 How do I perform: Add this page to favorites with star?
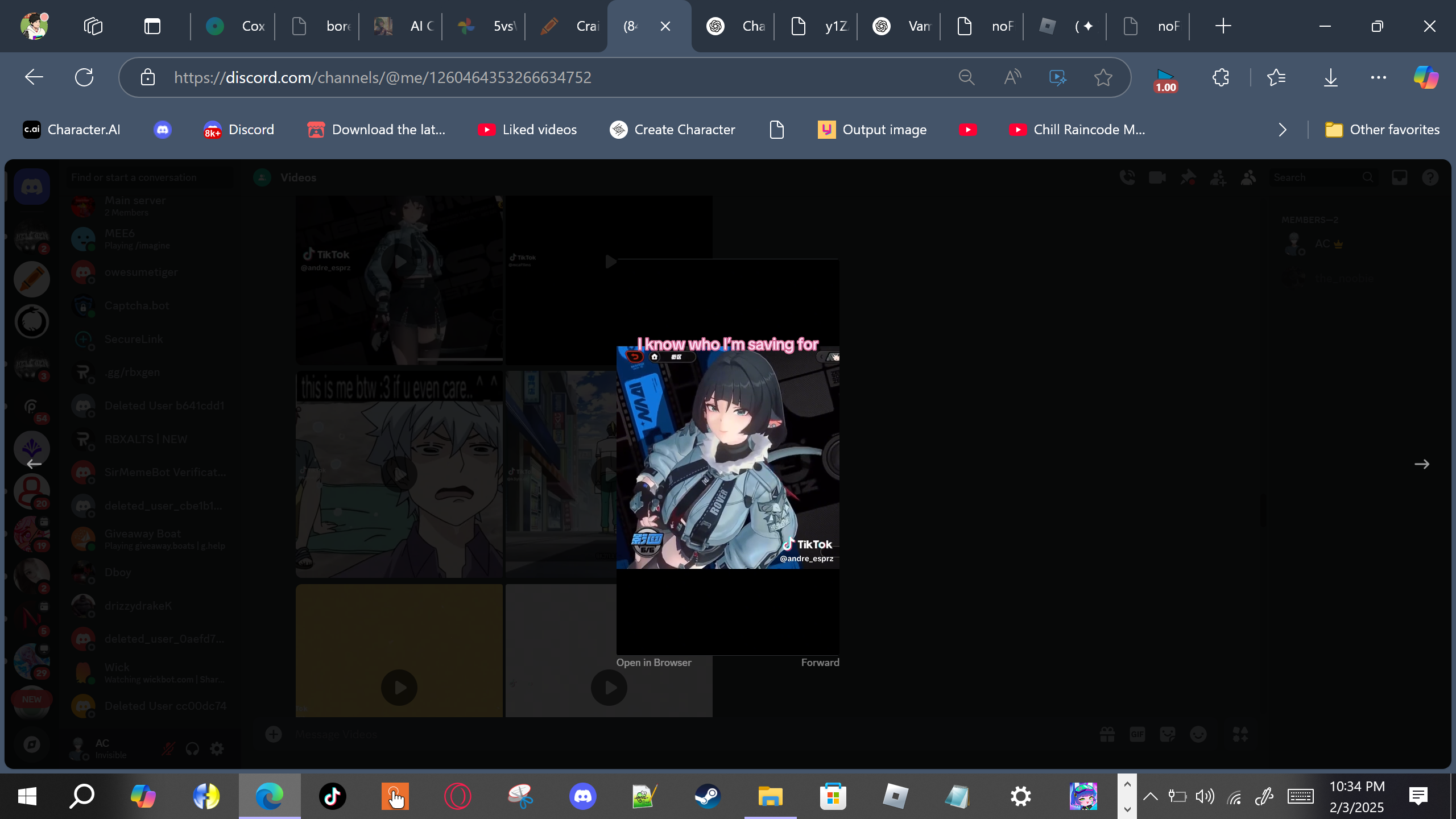click(x=1103, y=77)
